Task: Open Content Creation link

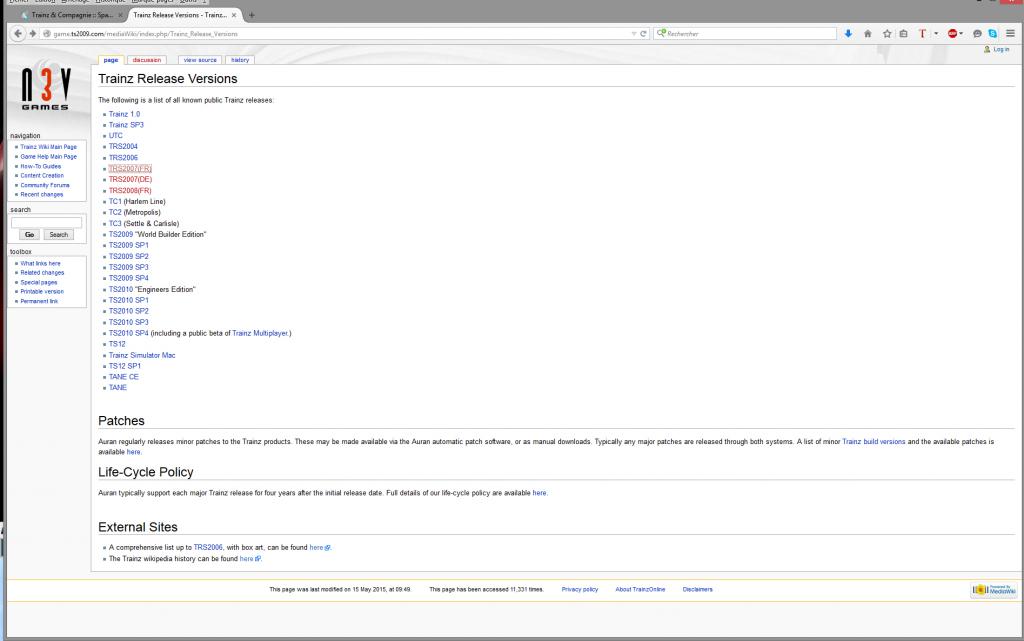Action: click(x=42, y=176)
